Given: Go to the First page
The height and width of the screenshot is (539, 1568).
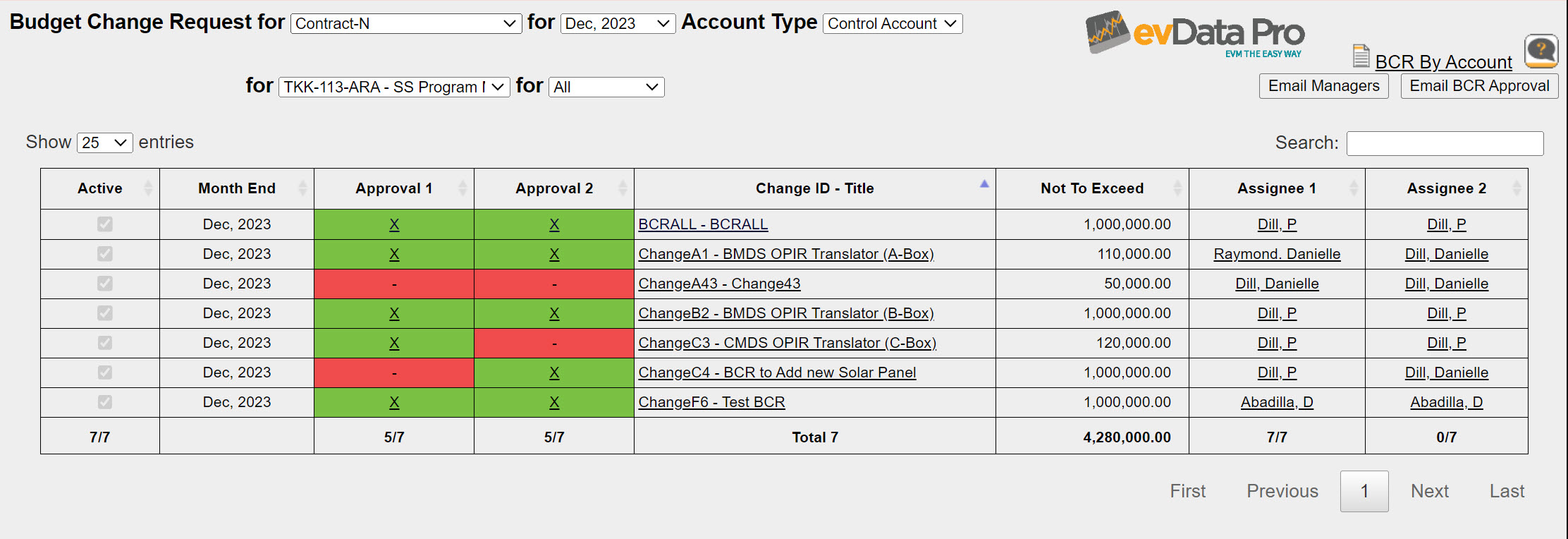Looking at the screenshot, I should (1188, 491).
